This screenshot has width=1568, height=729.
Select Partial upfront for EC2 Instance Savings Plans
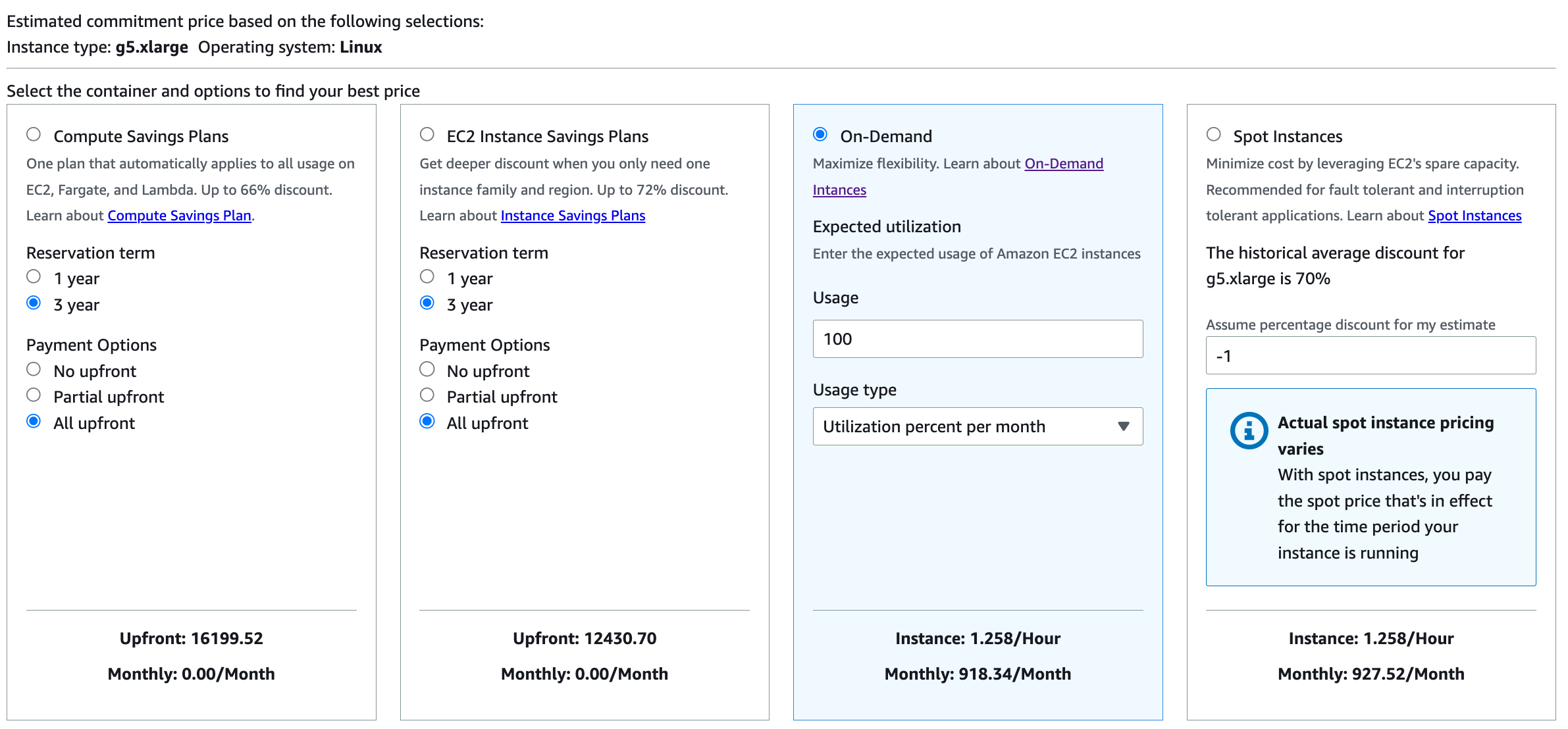pyautogui.click(x=427, y=395)
